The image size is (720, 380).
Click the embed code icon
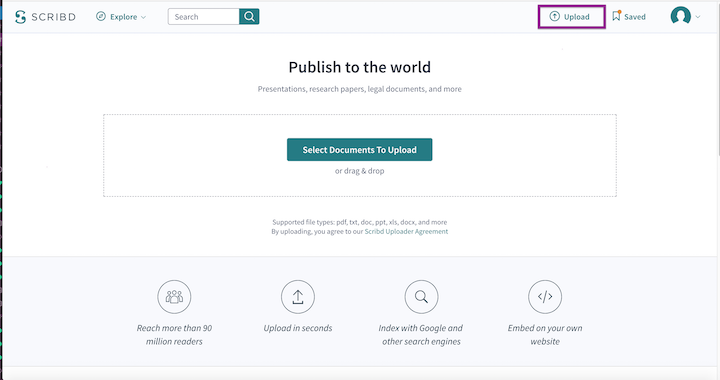pos(545,297)
